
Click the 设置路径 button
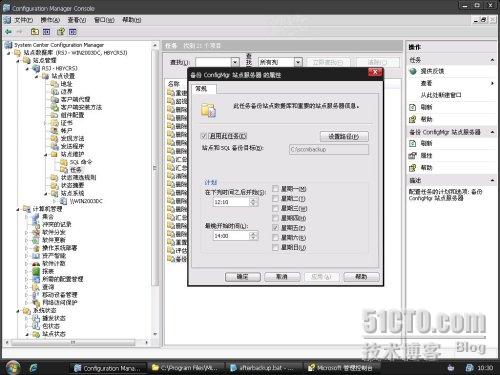click(344, 136)
